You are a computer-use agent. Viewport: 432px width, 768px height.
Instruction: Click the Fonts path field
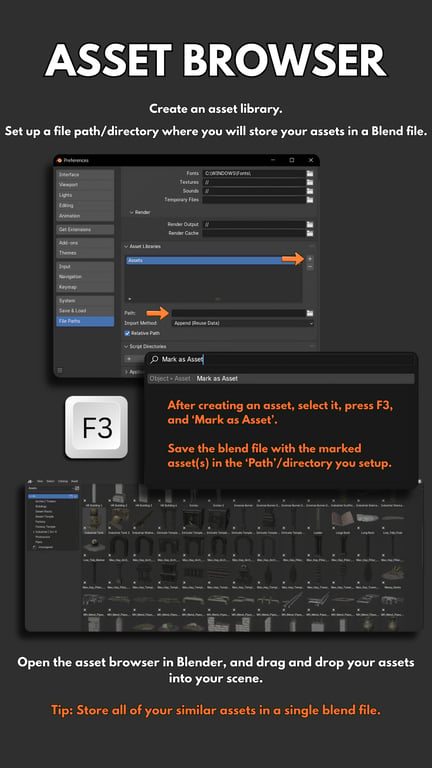[254, 173]
